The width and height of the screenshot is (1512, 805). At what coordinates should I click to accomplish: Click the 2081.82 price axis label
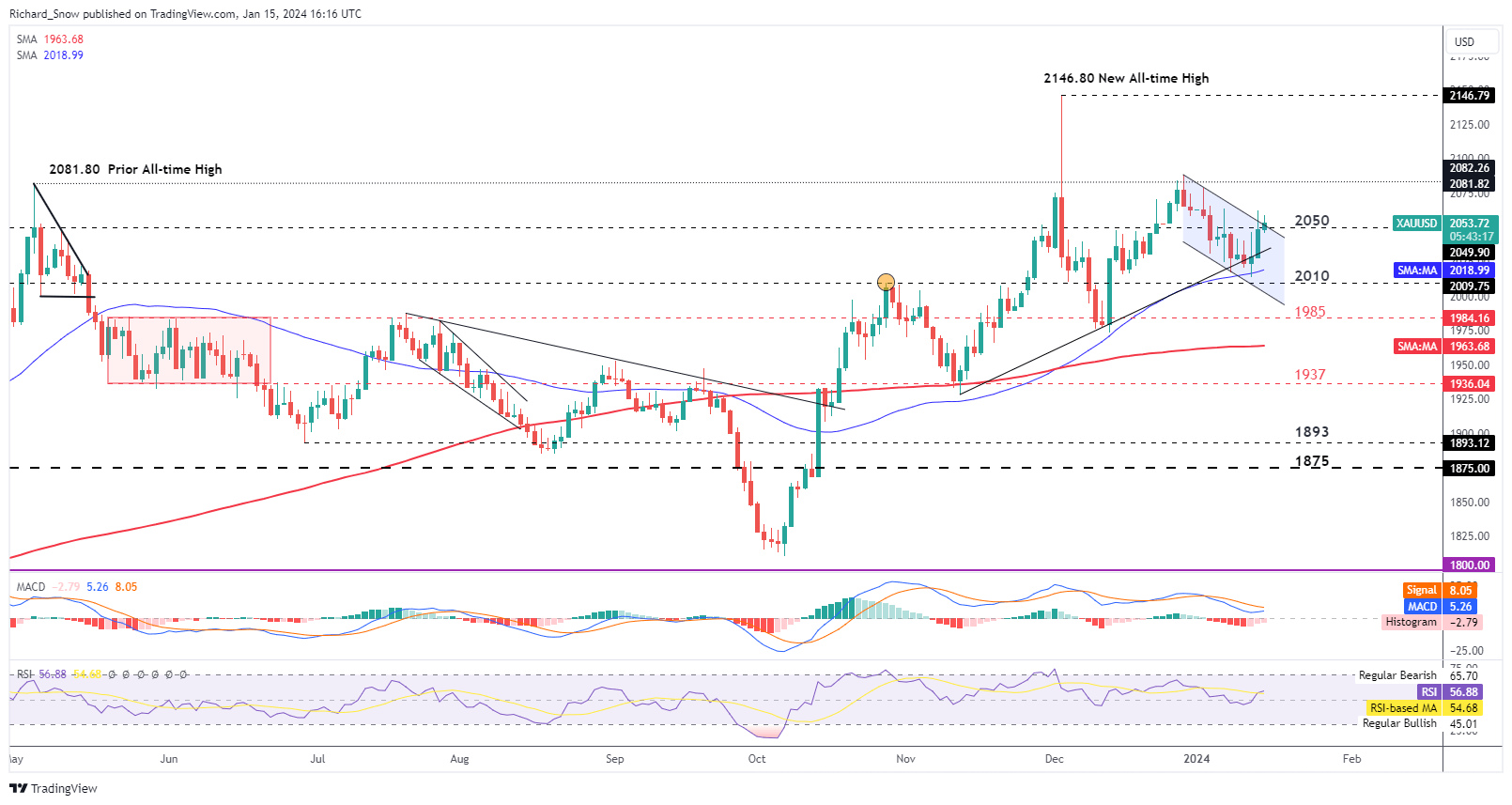[x=1470, y=184]
